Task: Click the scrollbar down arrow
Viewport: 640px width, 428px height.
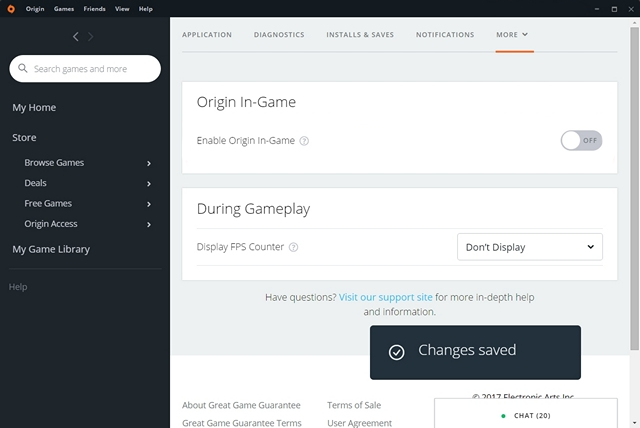Action: click(634, 424)
